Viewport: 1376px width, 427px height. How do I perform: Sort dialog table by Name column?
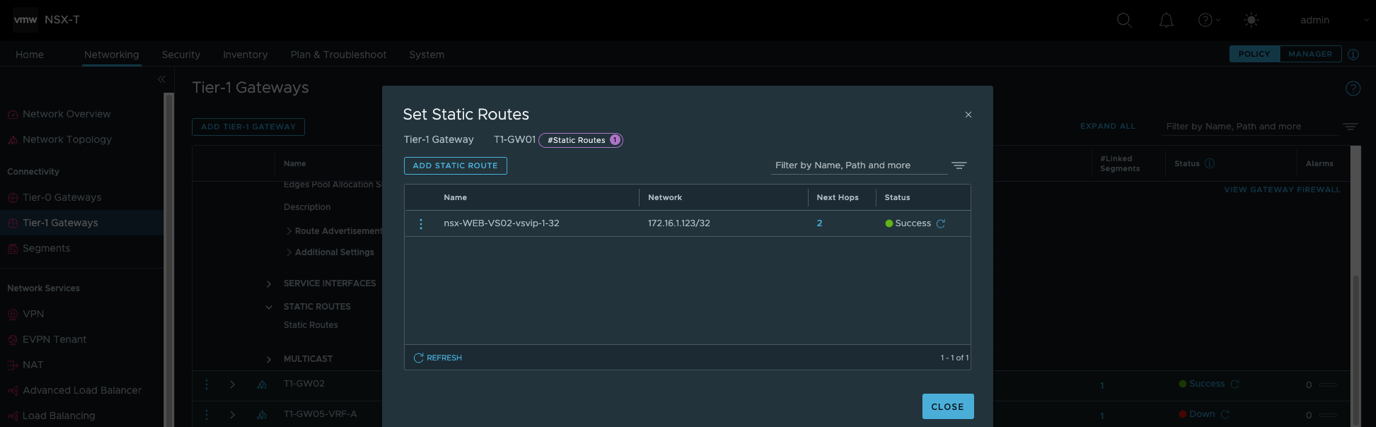455,198
